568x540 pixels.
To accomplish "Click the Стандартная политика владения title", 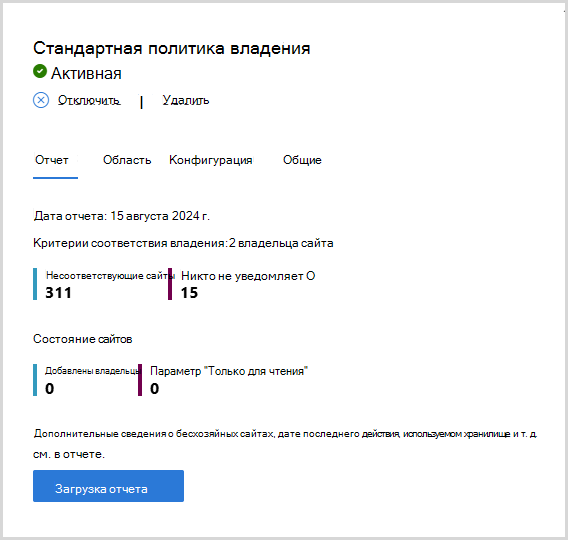I will tap(172, 49).
